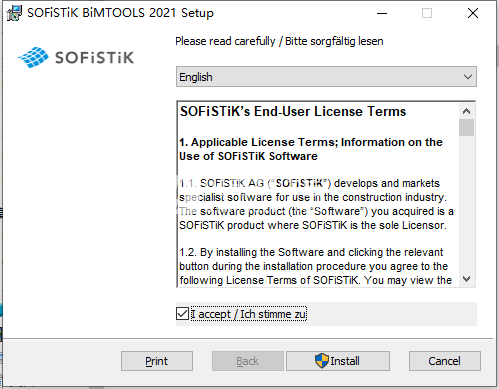
Task: Click the scroll down arrow of license text
Action: [466, 279]
